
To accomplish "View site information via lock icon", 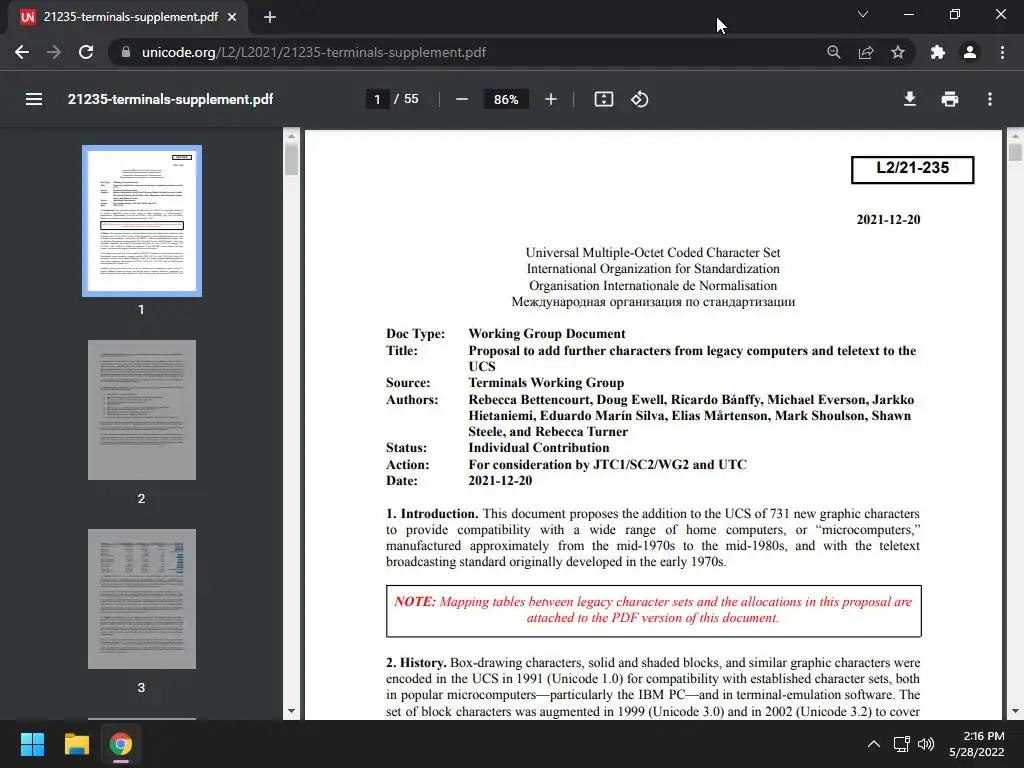I will click(x=125, y=52).
